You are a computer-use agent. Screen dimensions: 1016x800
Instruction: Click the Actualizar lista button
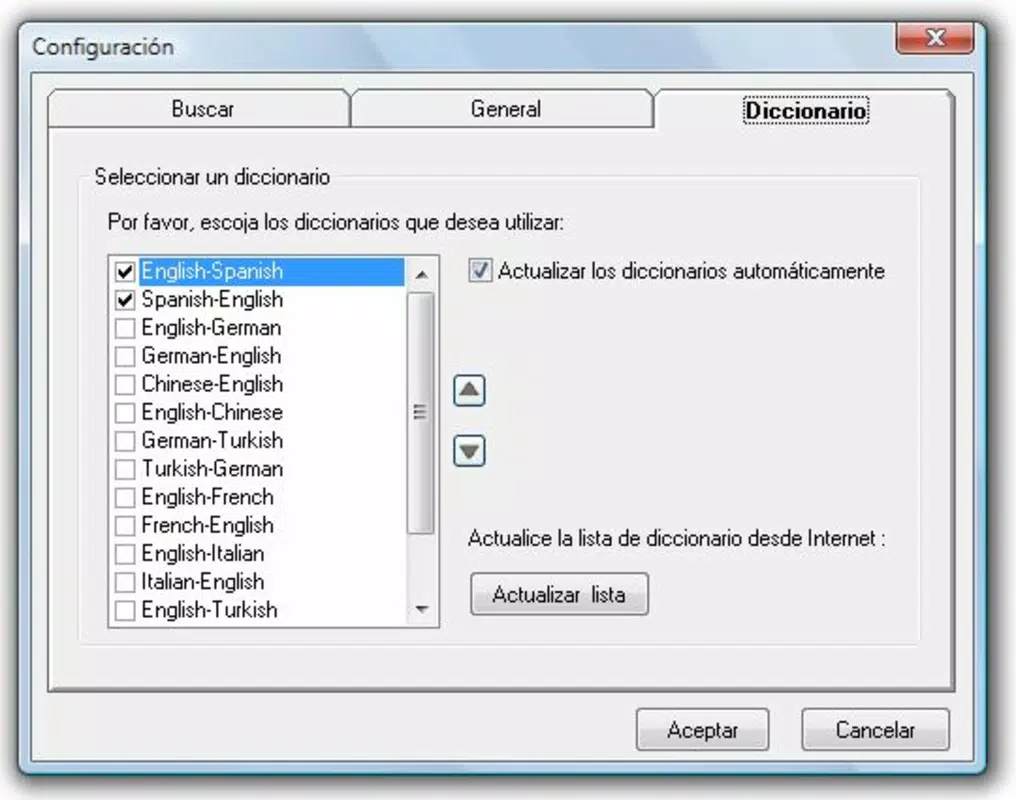(x=559, y=594)
